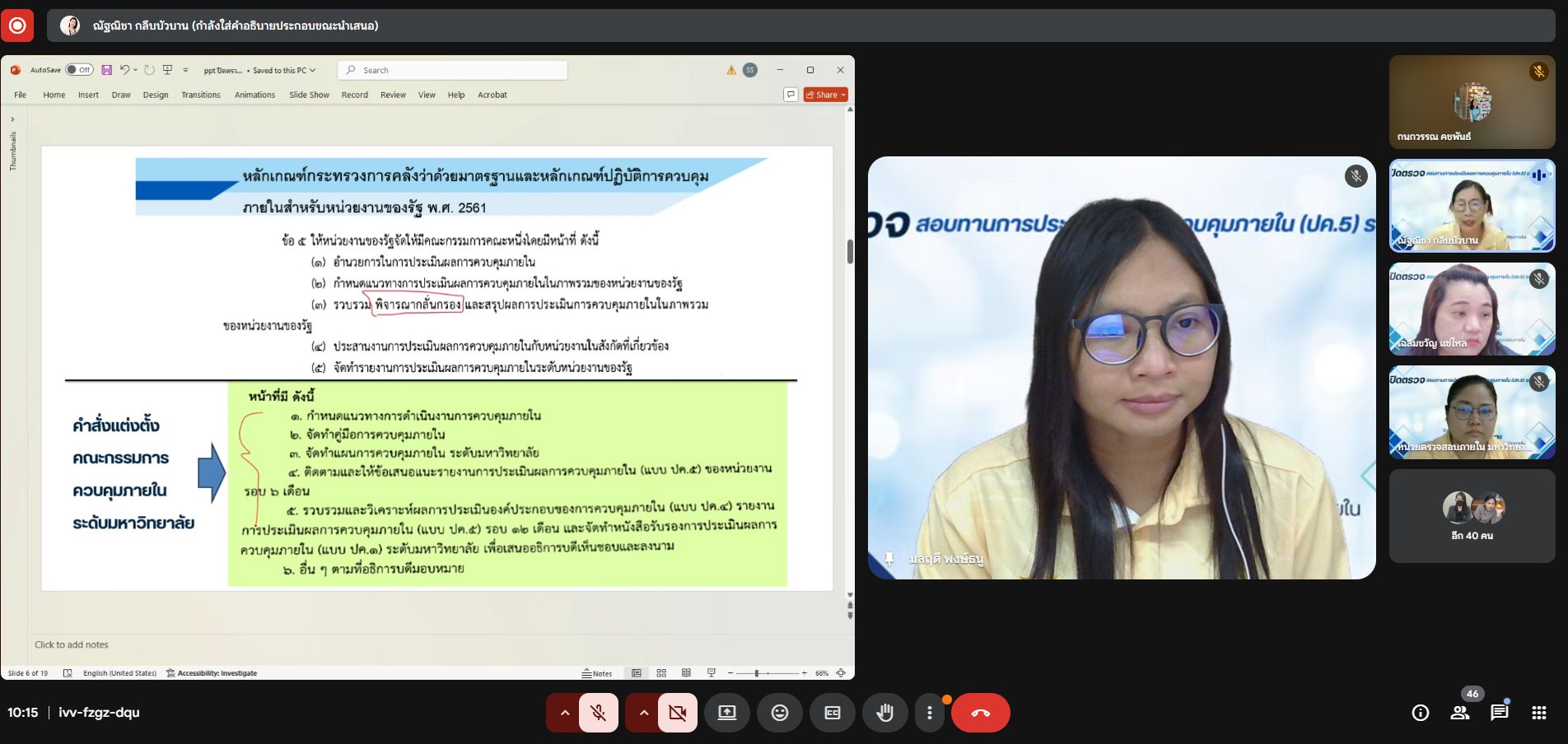Show the participants list icon
1568x744 pixels.
1459,713
